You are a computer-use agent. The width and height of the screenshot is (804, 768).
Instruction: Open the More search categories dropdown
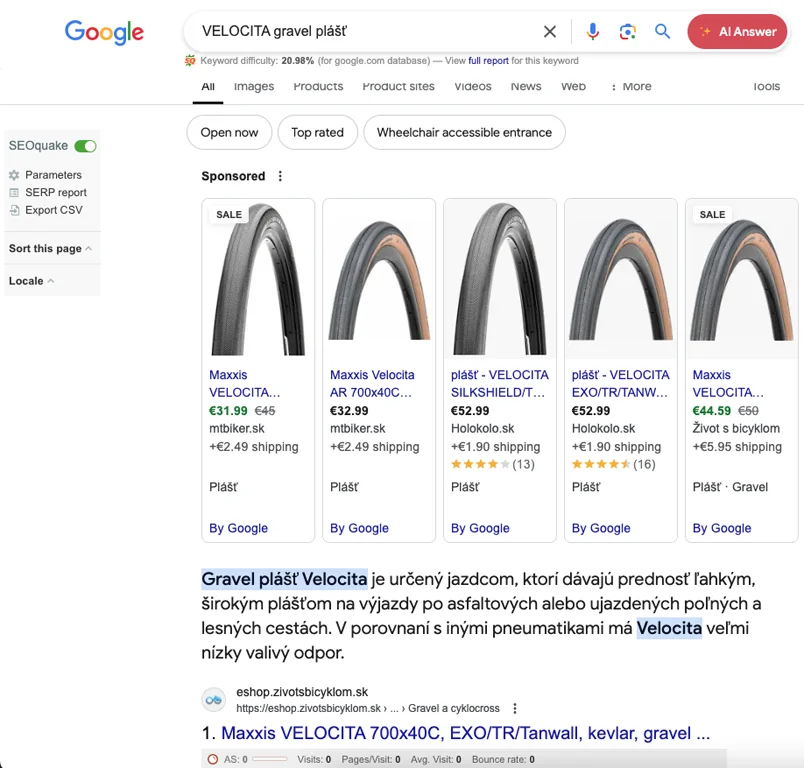[x=630, y=87]
